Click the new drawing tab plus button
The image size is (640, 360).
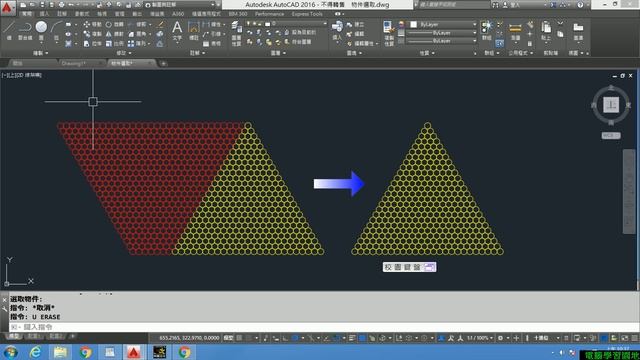[163, 63]
